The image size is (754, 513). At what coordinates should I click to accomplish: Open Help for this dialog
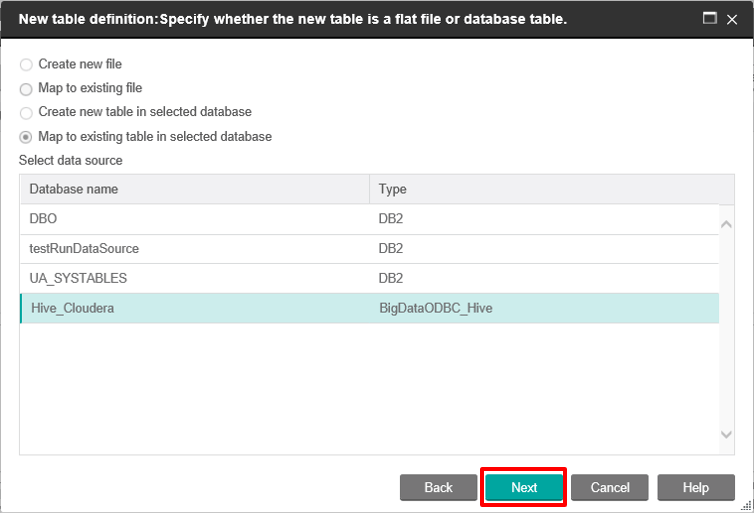(x=696, y=488)
